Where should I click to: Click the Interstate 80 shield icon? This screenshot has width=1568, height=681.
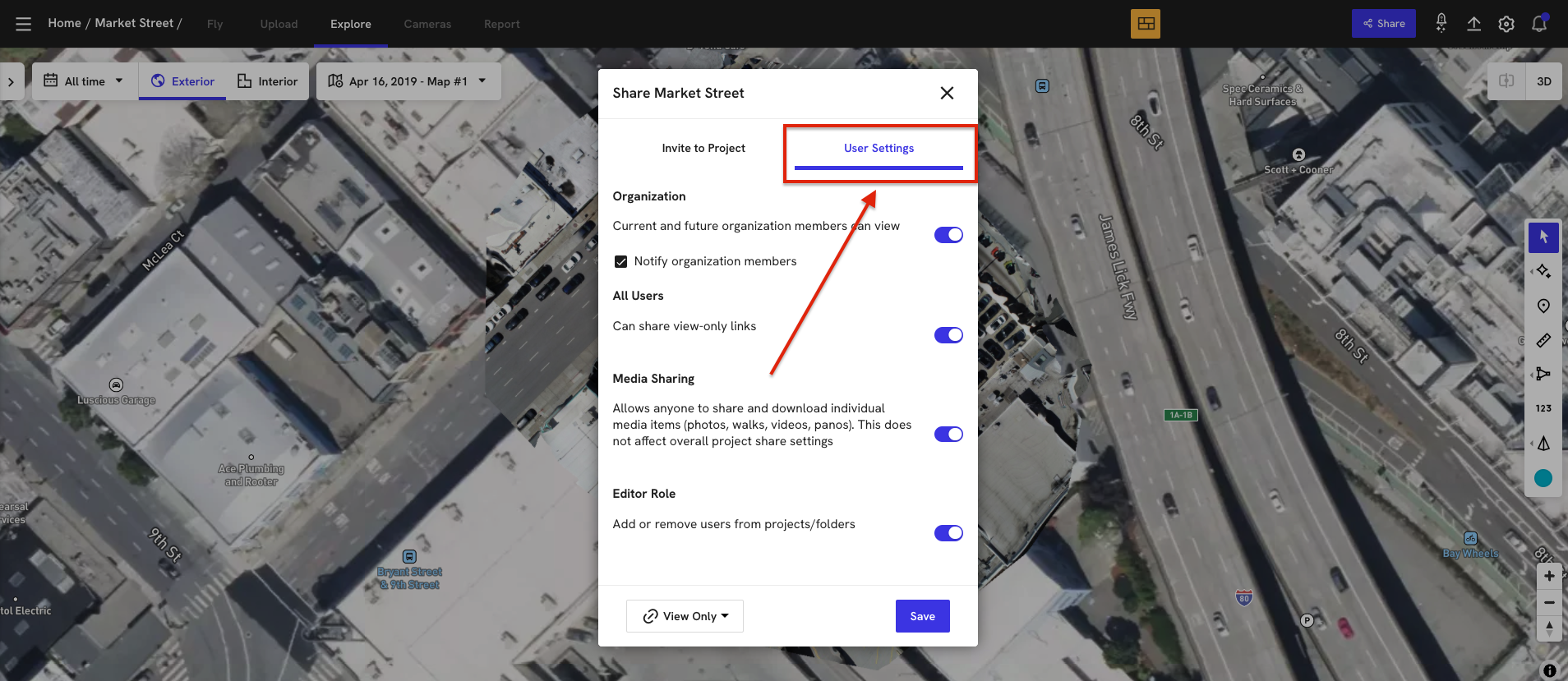pyautogui.click(x=1244, y=597)
